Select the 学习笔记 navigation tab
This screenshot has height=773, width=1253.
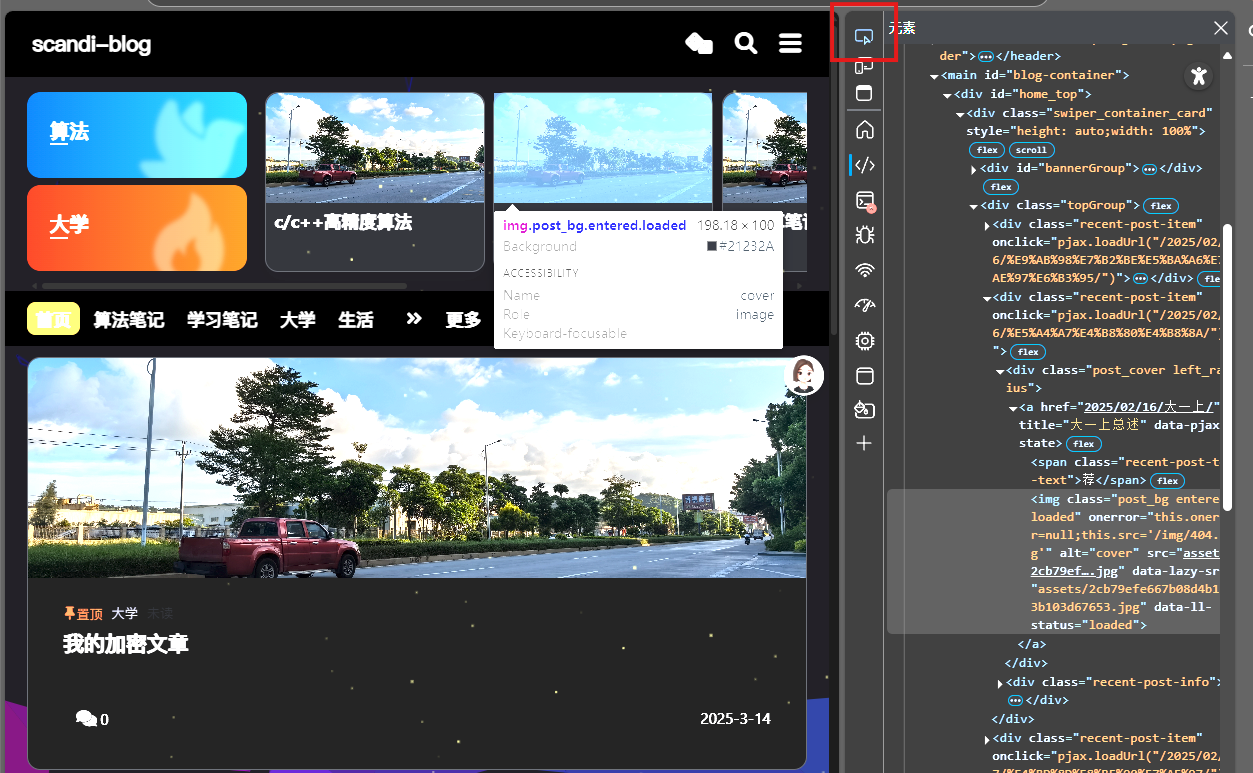pyautogui.click(x=222, y=320)
